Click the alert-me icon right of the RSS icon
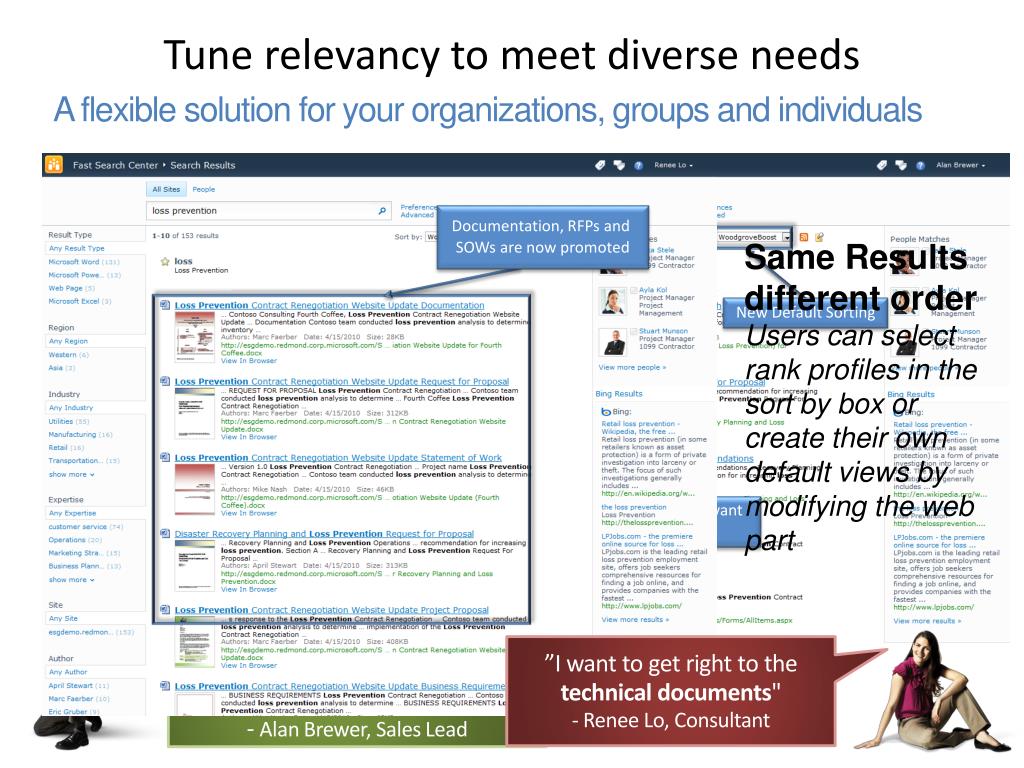This screenshot has height=768, width=1024. tap(820, 237)
